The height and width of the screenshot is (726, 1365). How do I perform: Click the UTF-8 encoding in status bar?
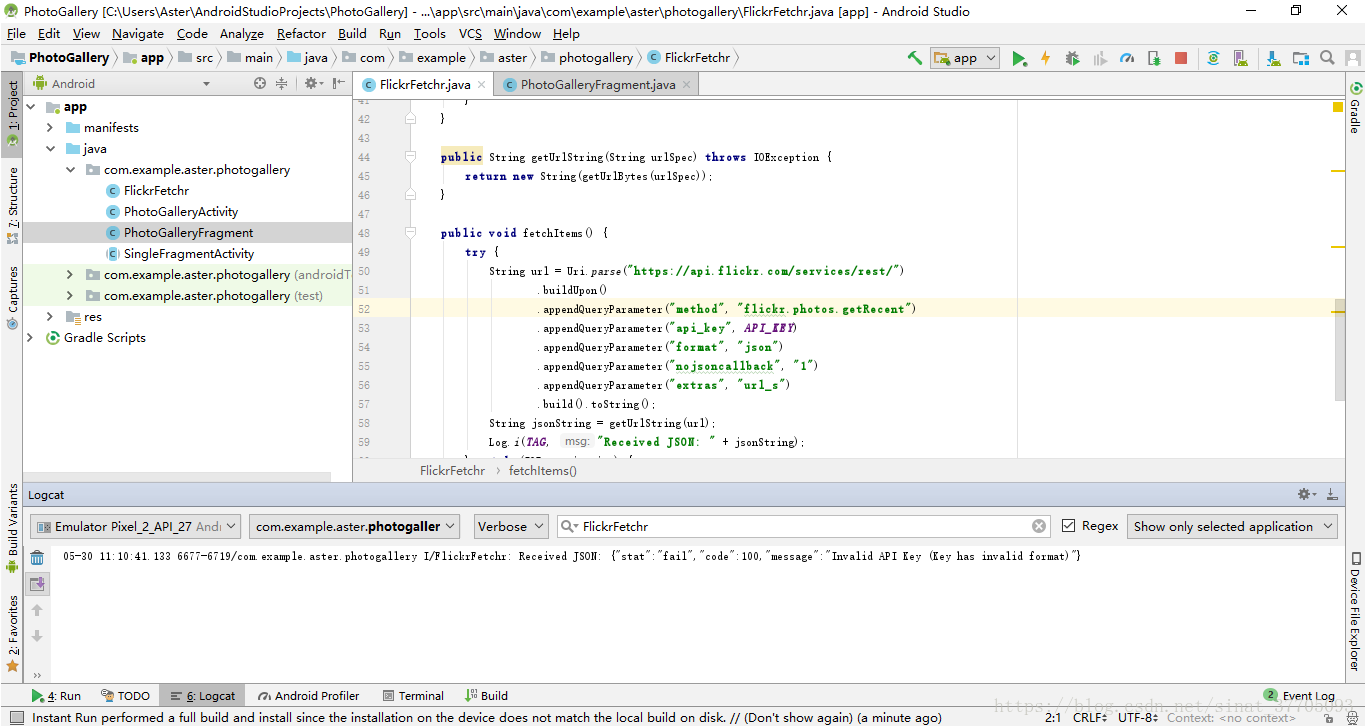pos(1137,717)
